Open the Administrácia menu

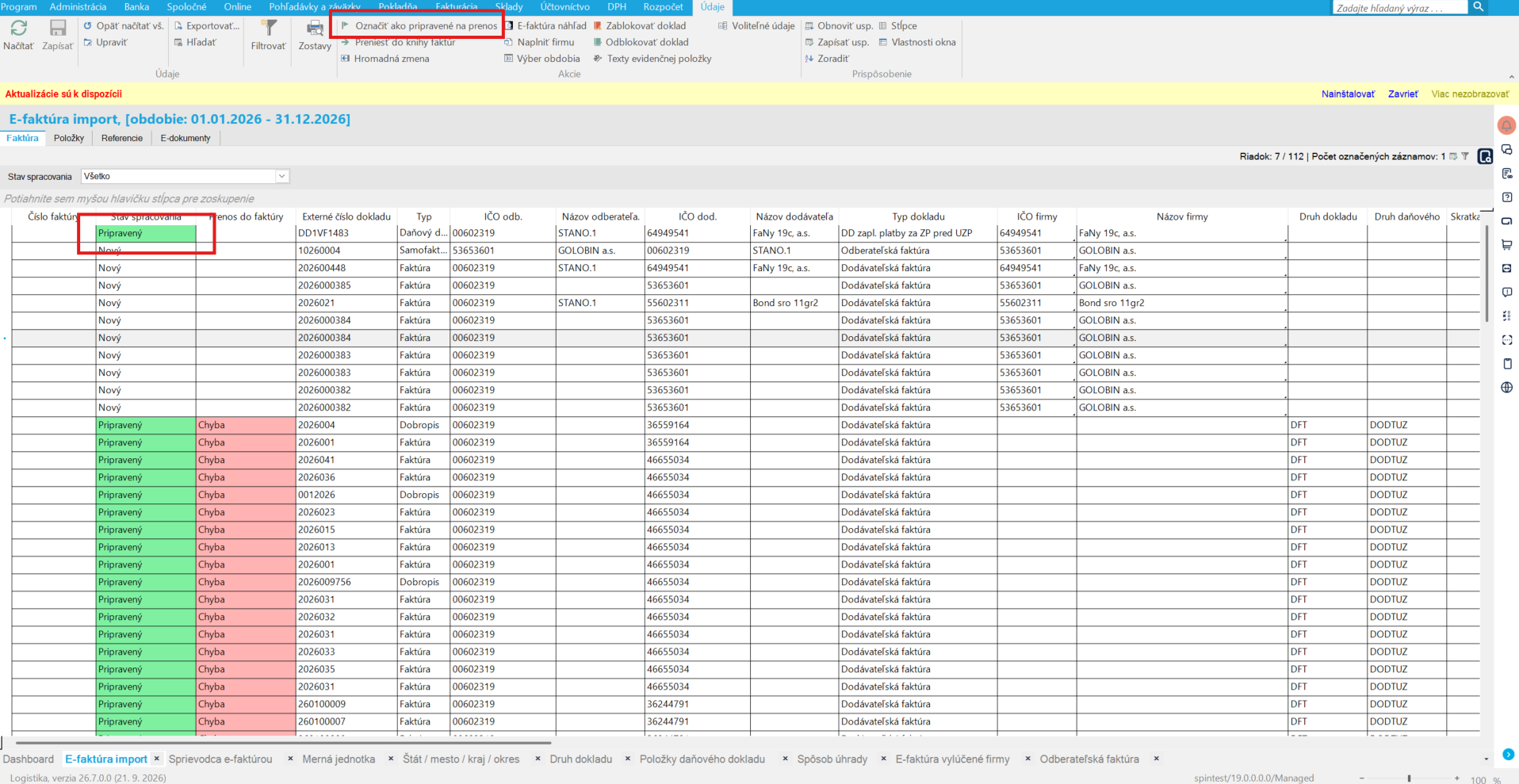(78, 6)
